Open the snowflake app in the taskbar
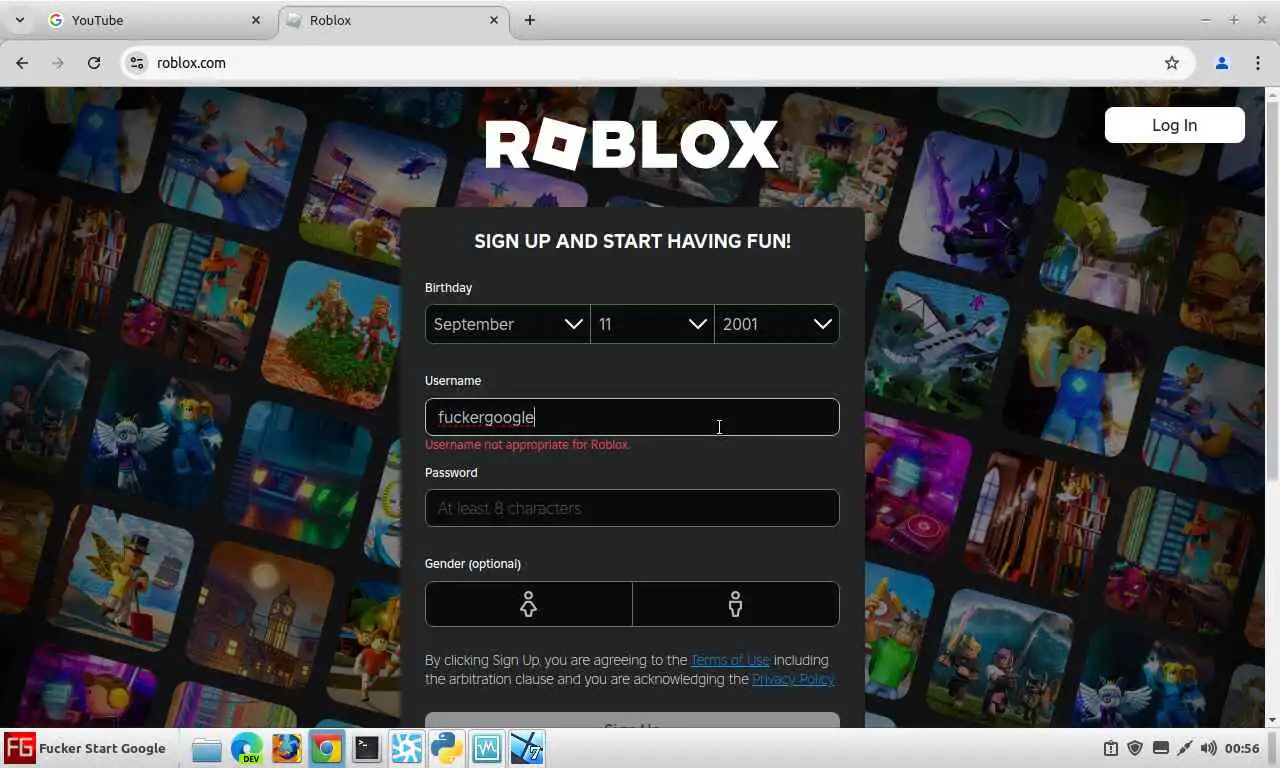Image resolution: width=1280 pixels, height=768 pixels. point(407,748)
